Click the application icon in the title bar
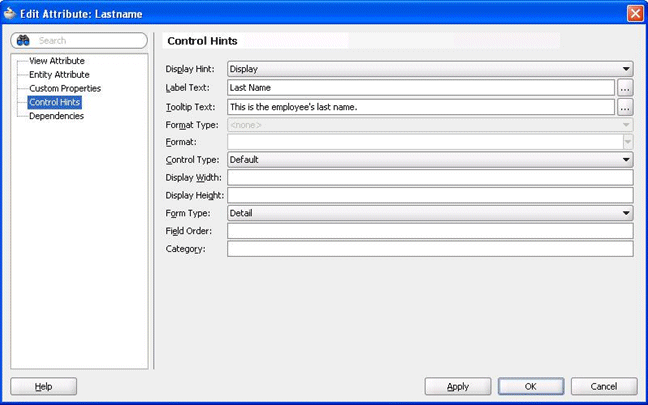The height and width of the screenshot is (405, 648). [10, 14]
